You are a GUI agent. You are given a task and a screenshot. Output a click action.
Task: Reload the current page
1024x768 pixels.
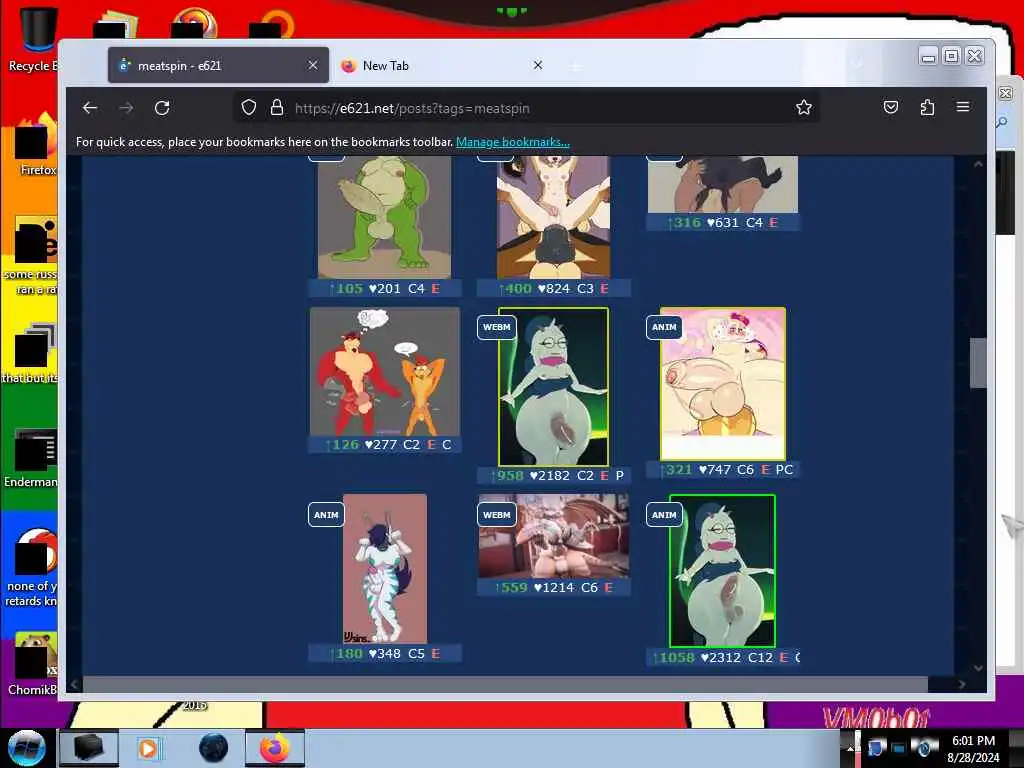point(162,108)
